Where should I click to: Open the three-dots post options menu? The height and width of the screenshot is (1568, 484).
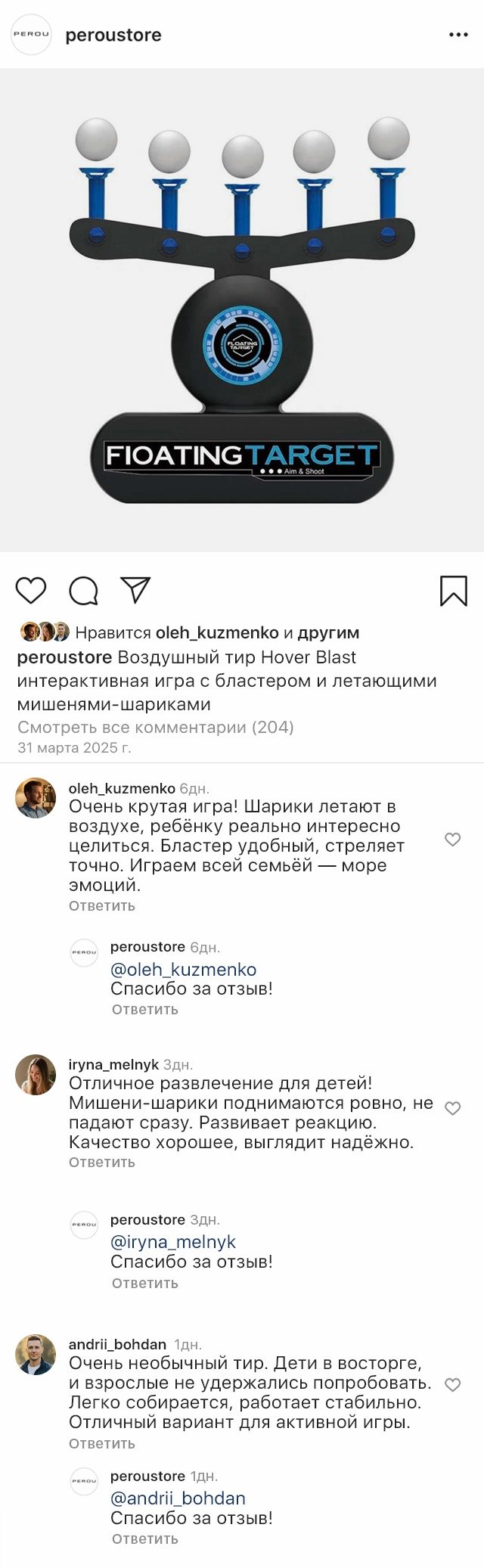(x=458, y=35)
